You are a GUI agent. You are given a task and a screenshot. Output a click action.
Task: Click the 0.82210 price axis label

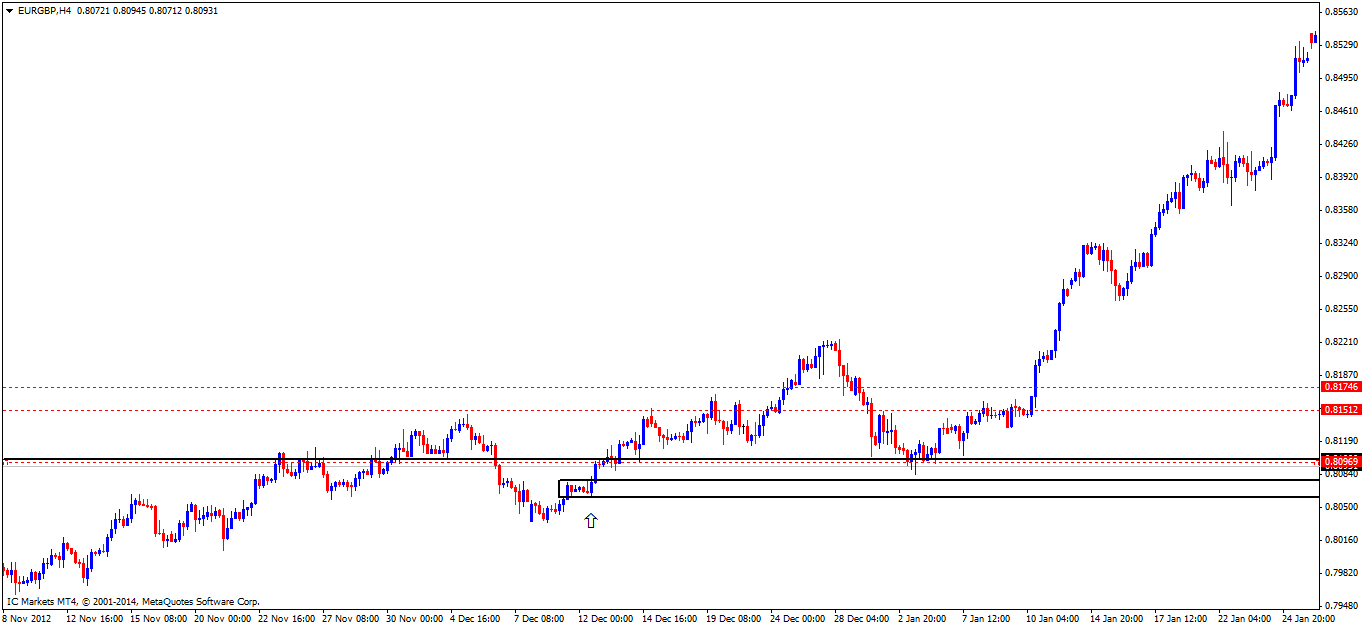[x=1341, y=342]
